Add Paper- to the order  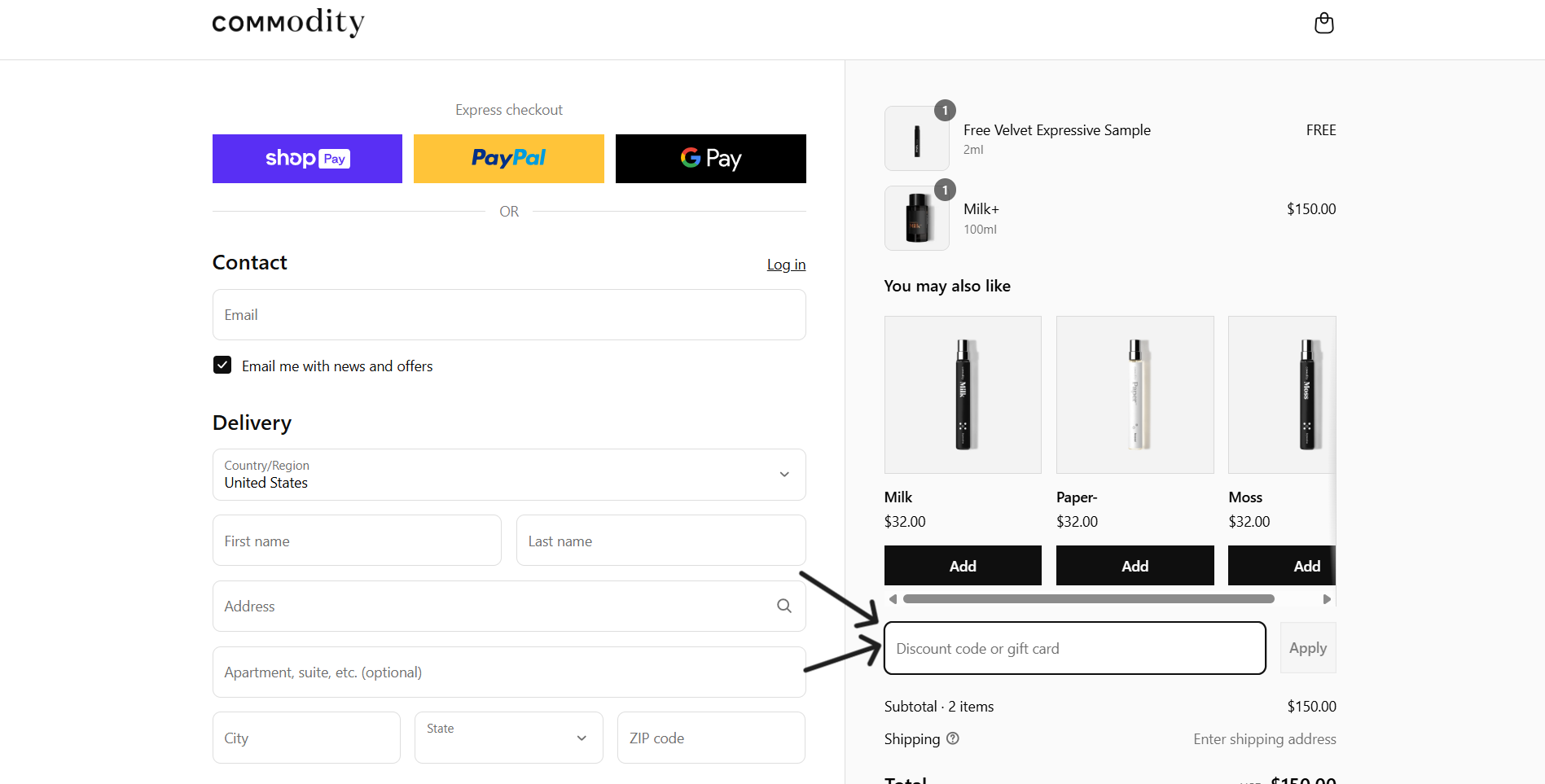click(1135, 566)
